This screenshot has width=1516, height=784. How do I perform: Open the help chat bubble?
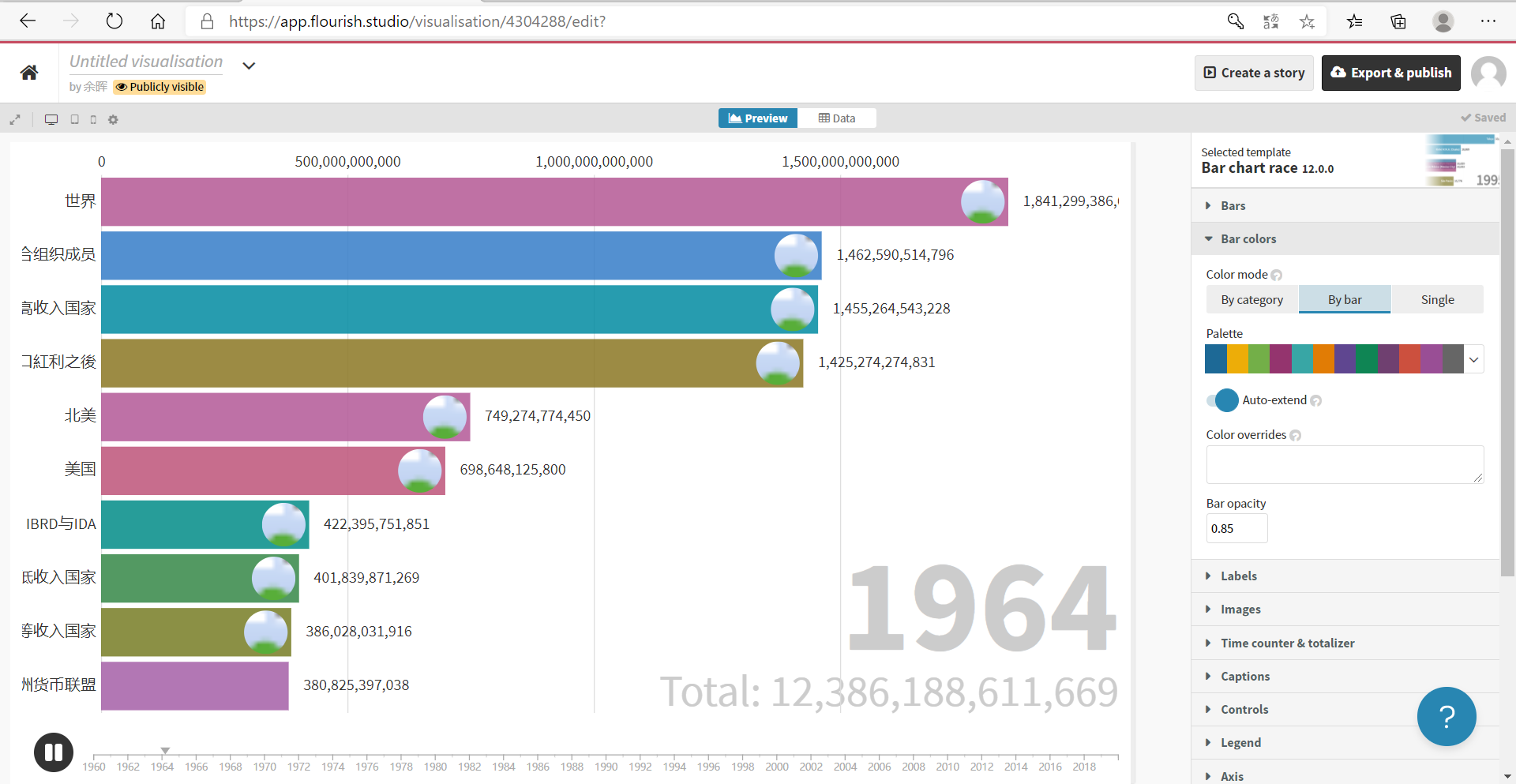point(1447,716)
